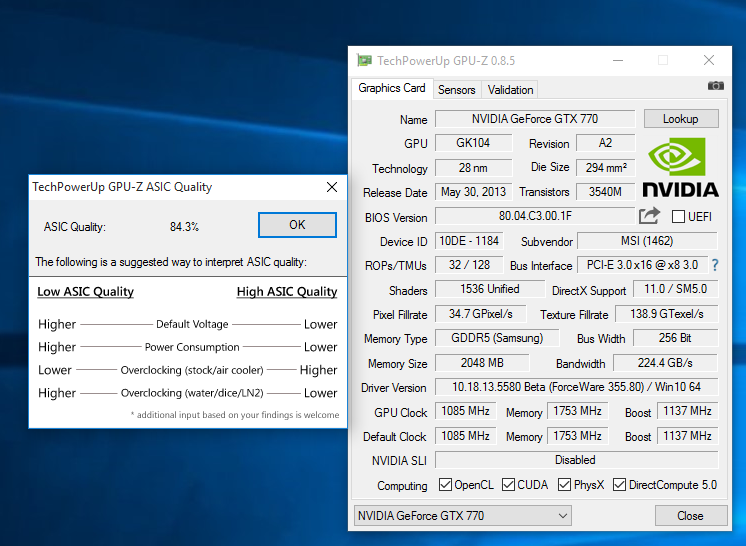Click the GPU Clock row Memory field 1753 MHz
Image resolution: width=746 pixels, height=546 pixels.
(x=578, y=411)
